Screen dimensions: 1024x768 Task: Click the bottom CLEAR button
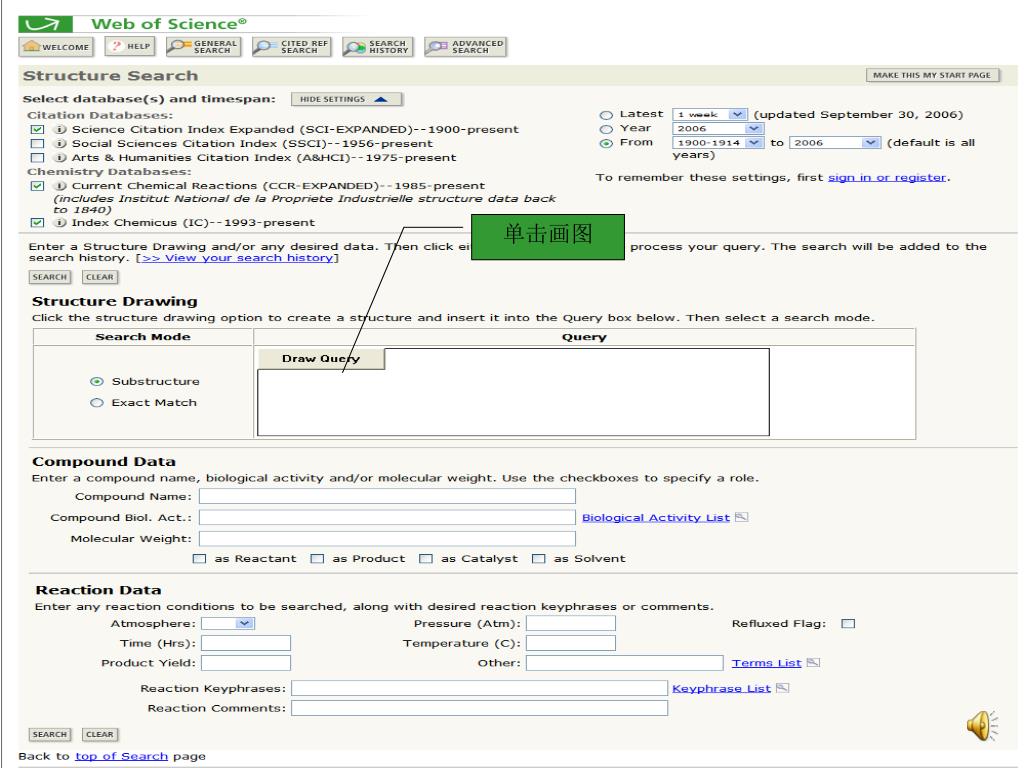[x=100, y=735]
